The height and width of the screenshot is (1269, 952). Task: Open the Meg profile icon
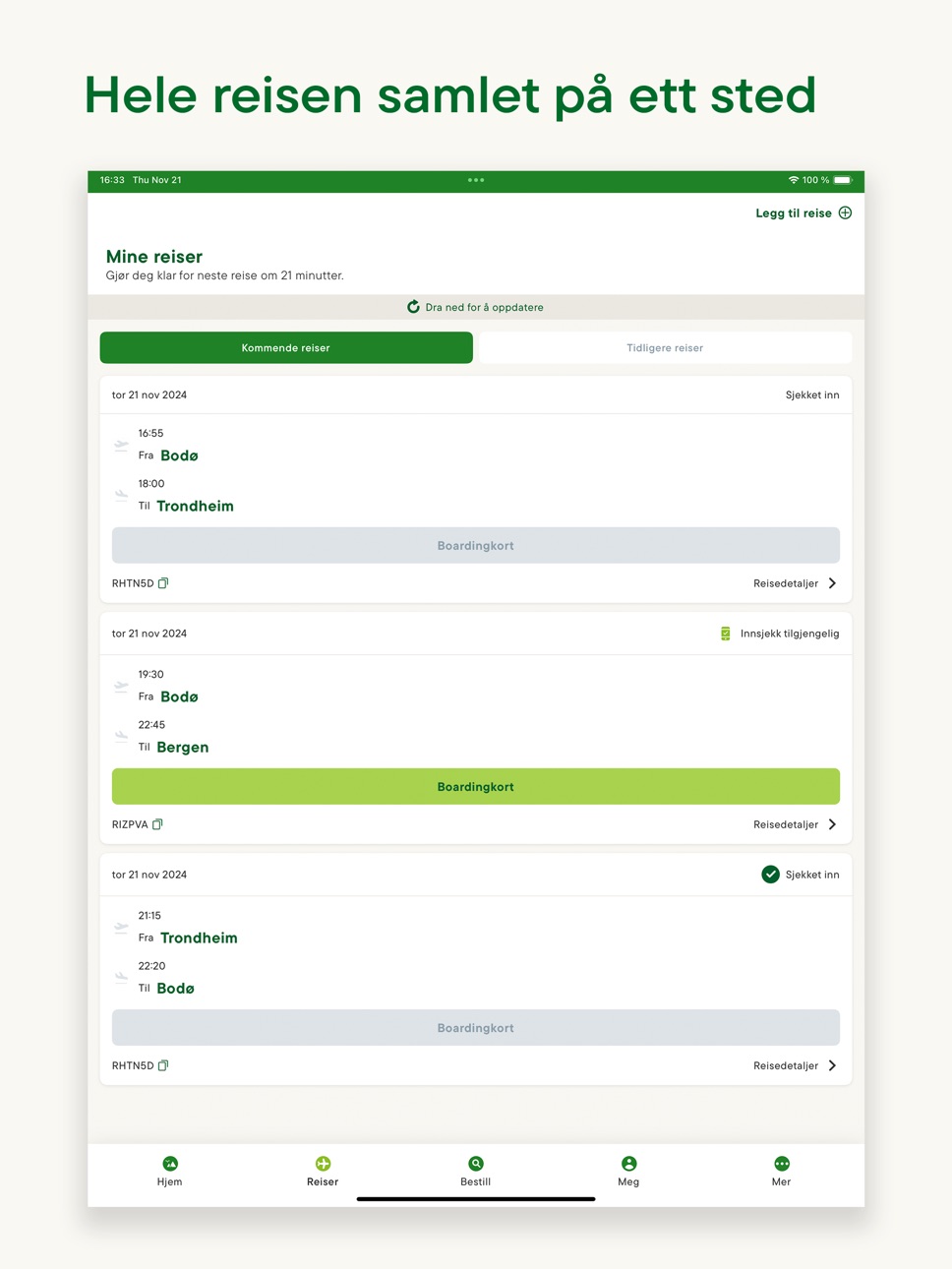629,1164
